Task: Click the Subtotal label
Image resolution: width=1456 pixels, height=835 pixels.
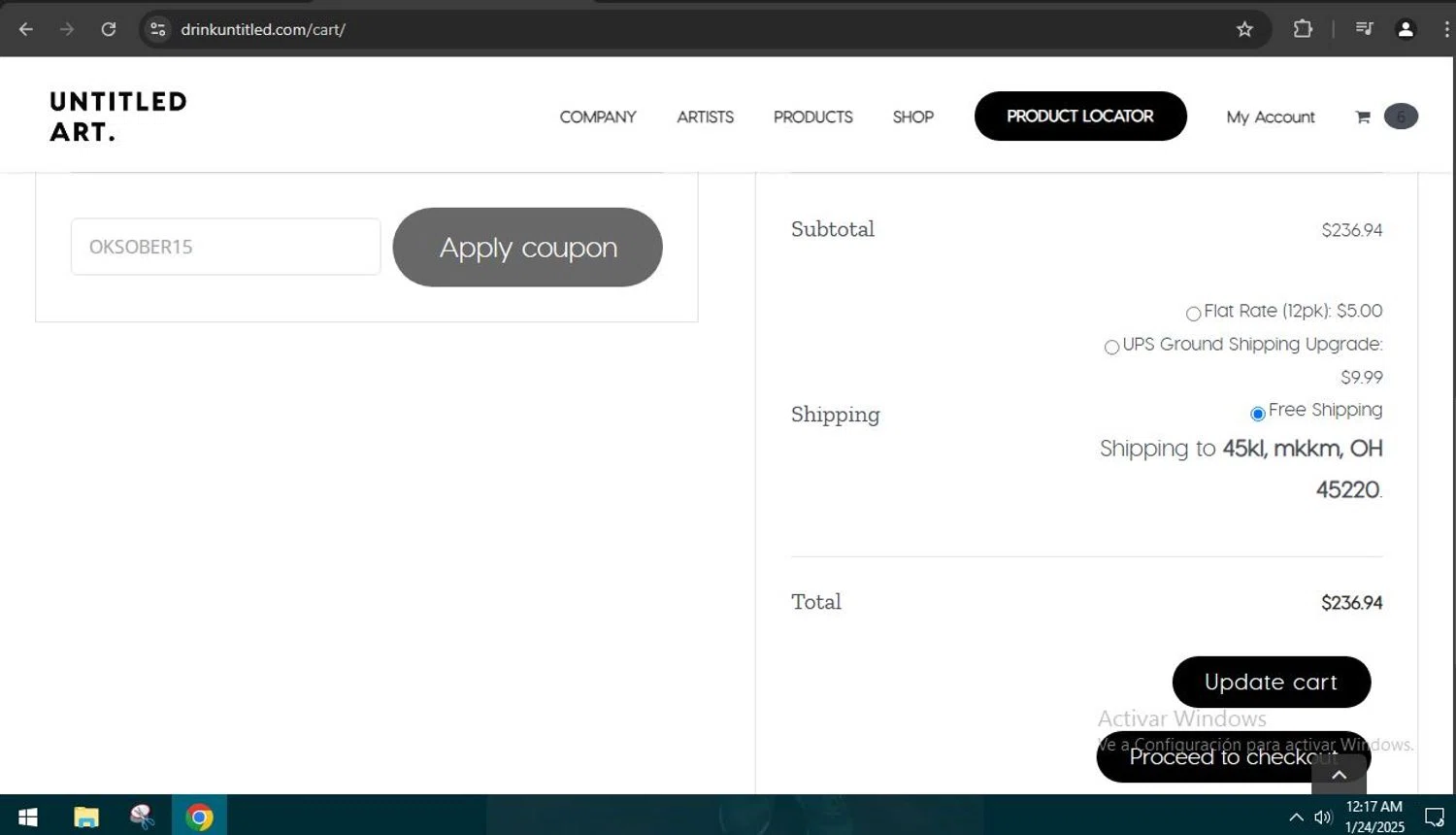Action: [x=833, y=229]
